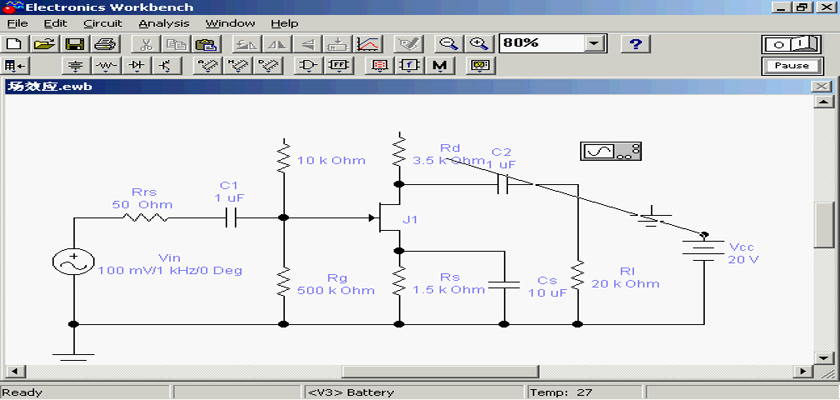Click the vertical scrollbar thumb
This screenshot has width=840, height=400.
(823, 225)
